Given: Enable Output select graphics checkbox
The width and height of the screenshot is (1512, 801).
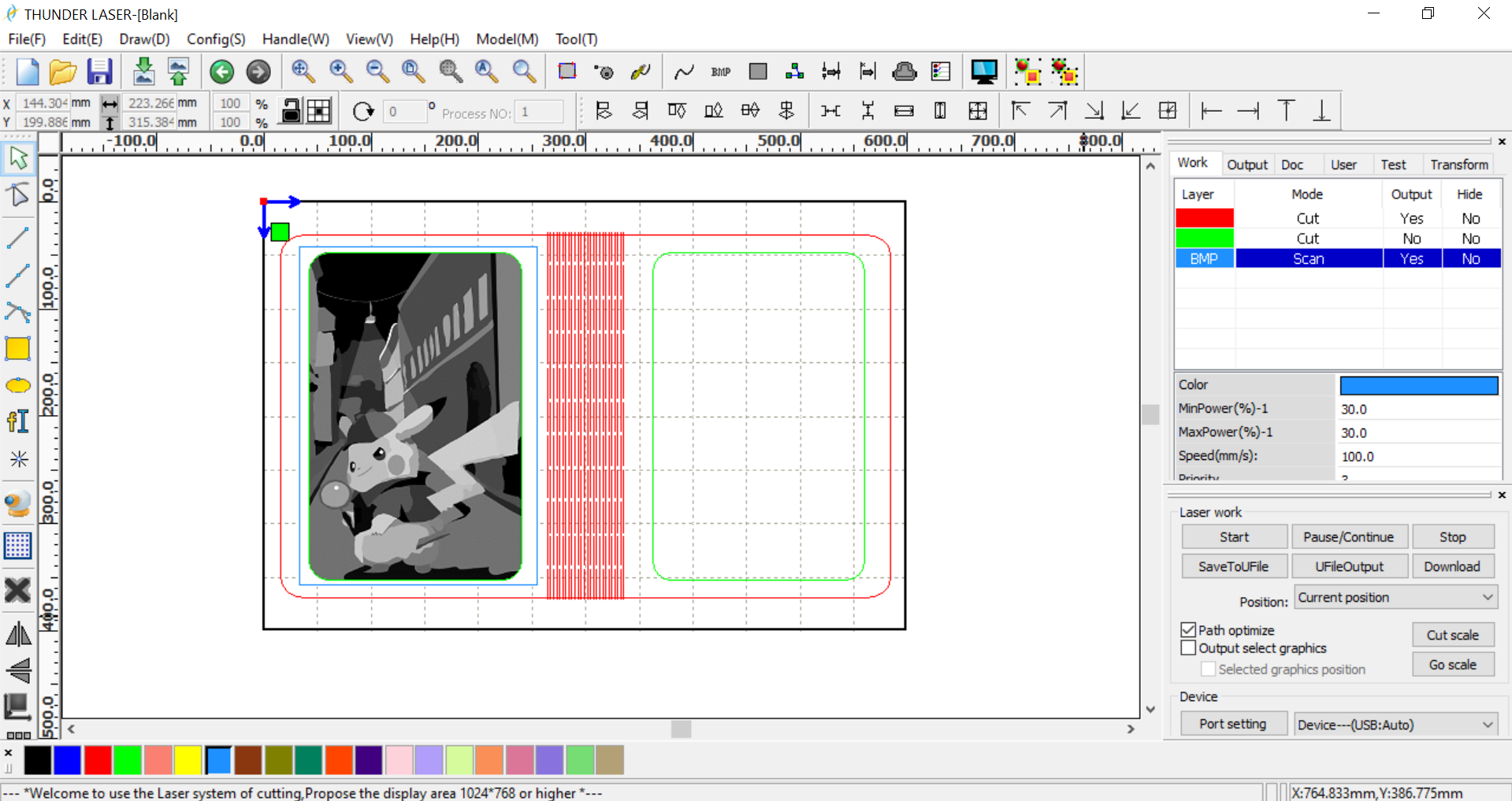Looking at the screenshot, I should pos(1188,648).
